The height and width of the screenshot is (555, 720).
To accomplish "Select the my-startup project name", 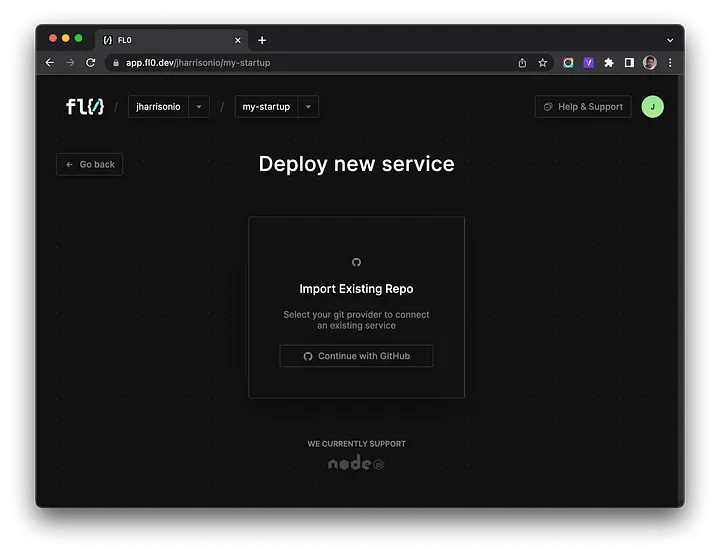I will [266, 107].
